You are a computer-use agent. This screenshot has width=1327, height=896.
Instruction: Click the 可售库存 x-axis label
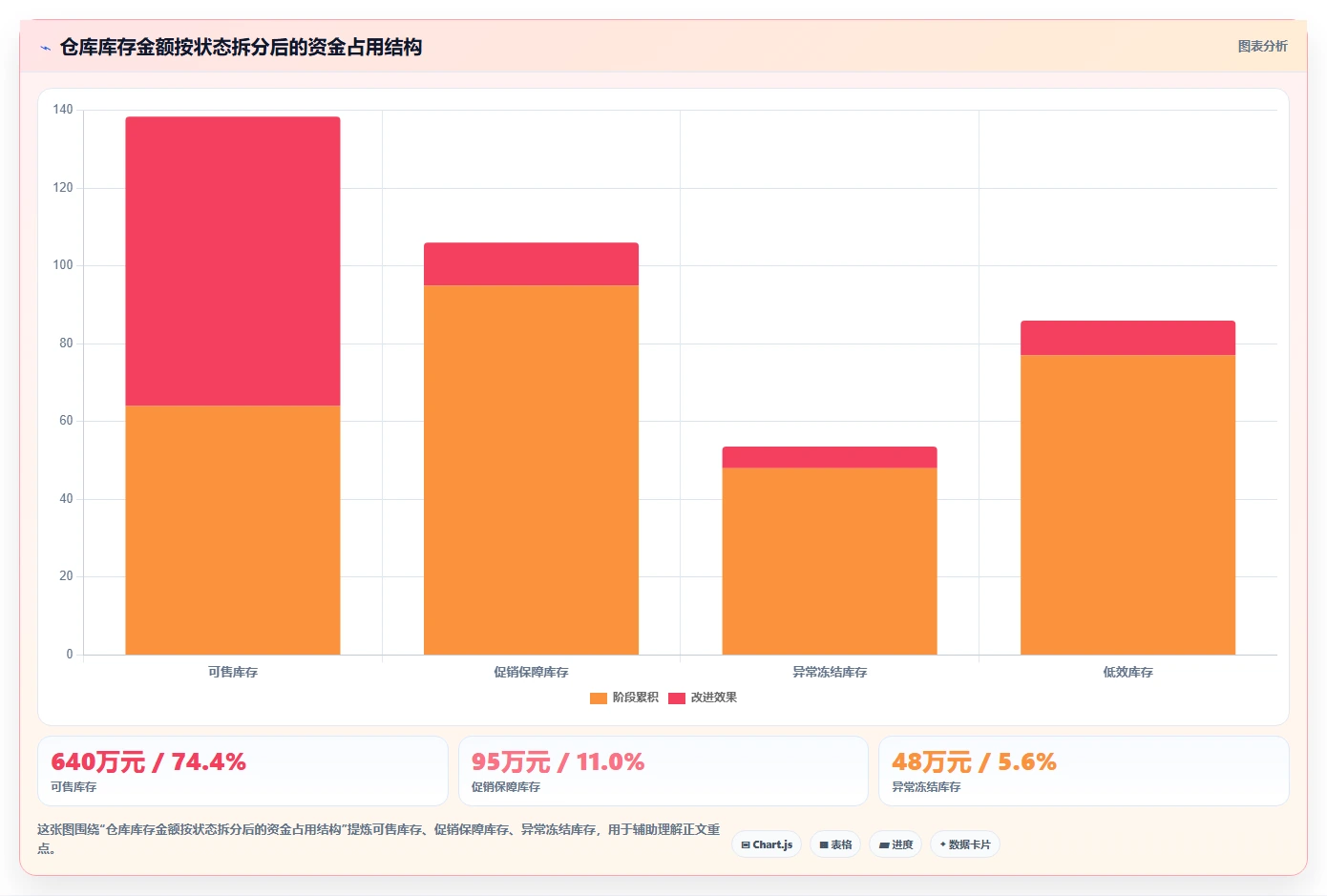pyautogui.click(x=233, y=672)
